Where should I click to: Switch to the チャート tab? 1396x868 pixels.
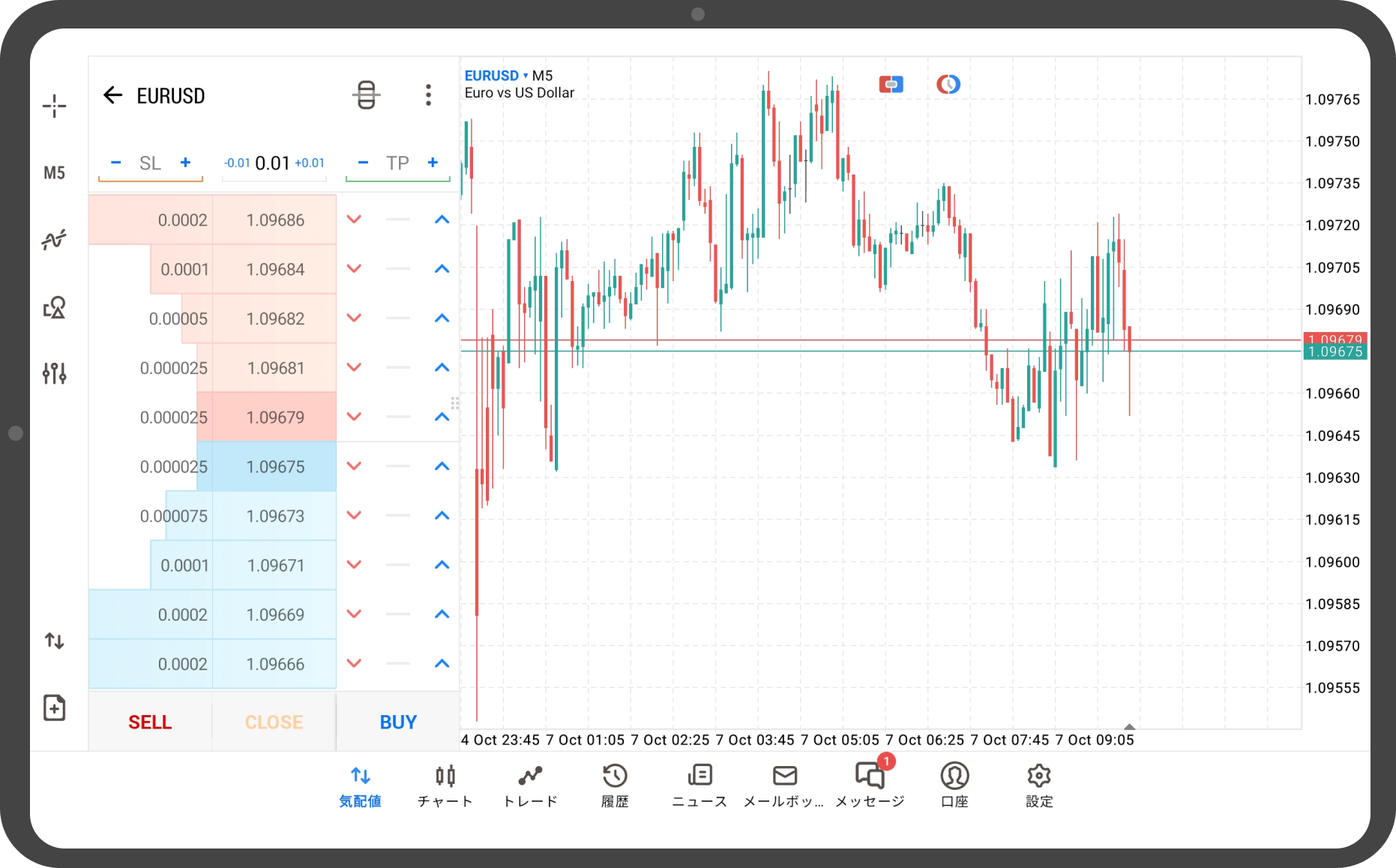[445, 785]
